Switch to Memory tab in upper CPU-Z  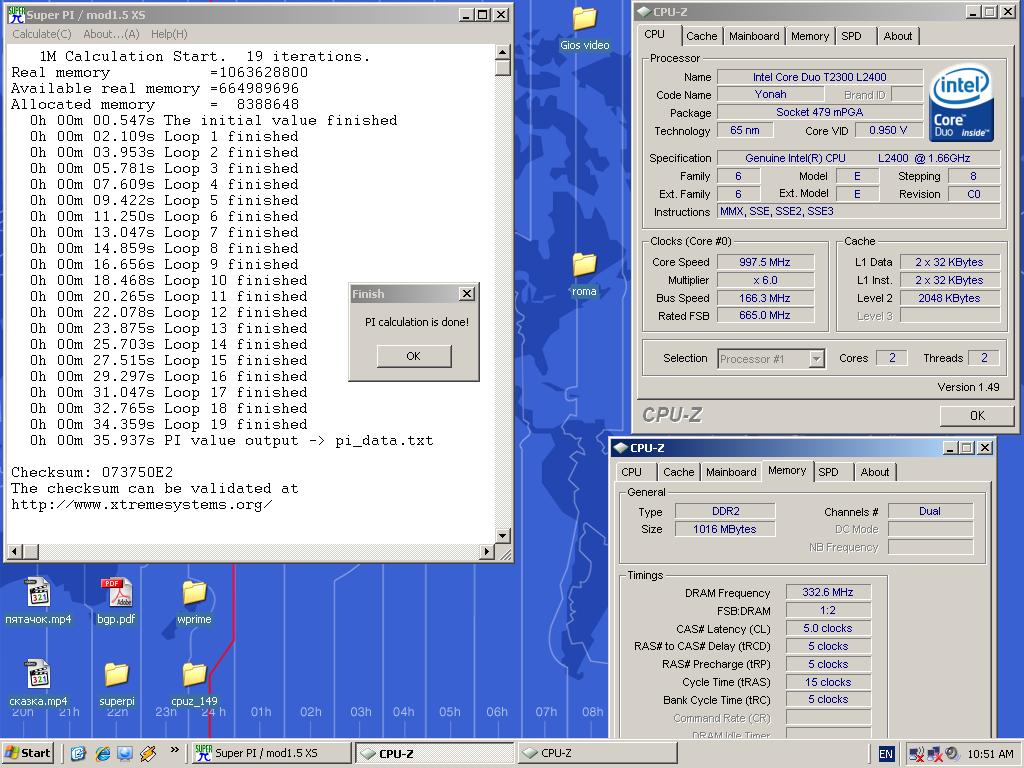click(x=810, y=36)
